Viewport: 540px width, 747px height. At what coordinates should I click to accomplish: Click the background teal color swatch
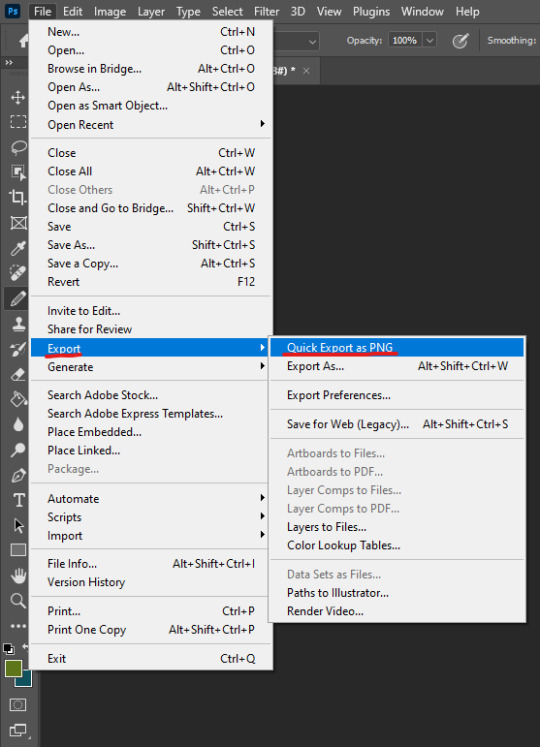tap(26, 680)
